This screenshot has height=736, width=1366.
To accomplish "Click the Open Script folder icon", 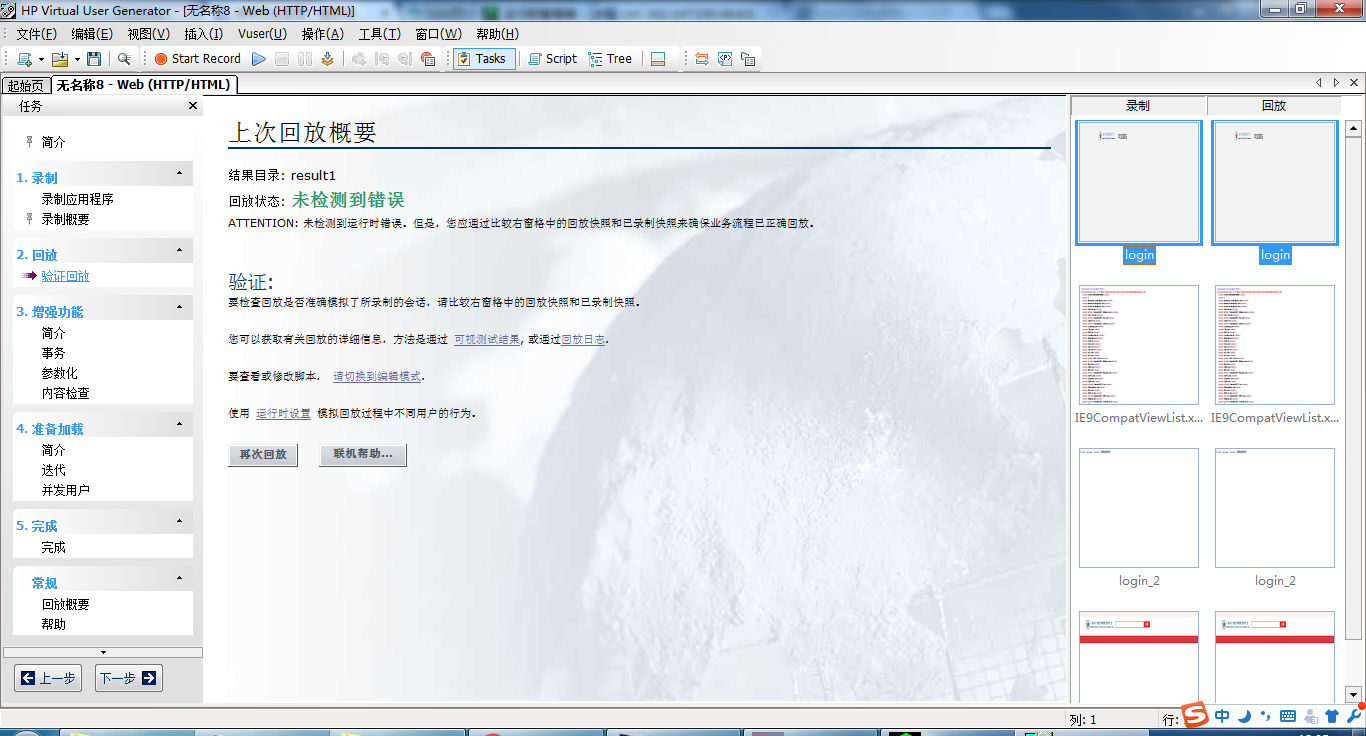I will [60, 59].
